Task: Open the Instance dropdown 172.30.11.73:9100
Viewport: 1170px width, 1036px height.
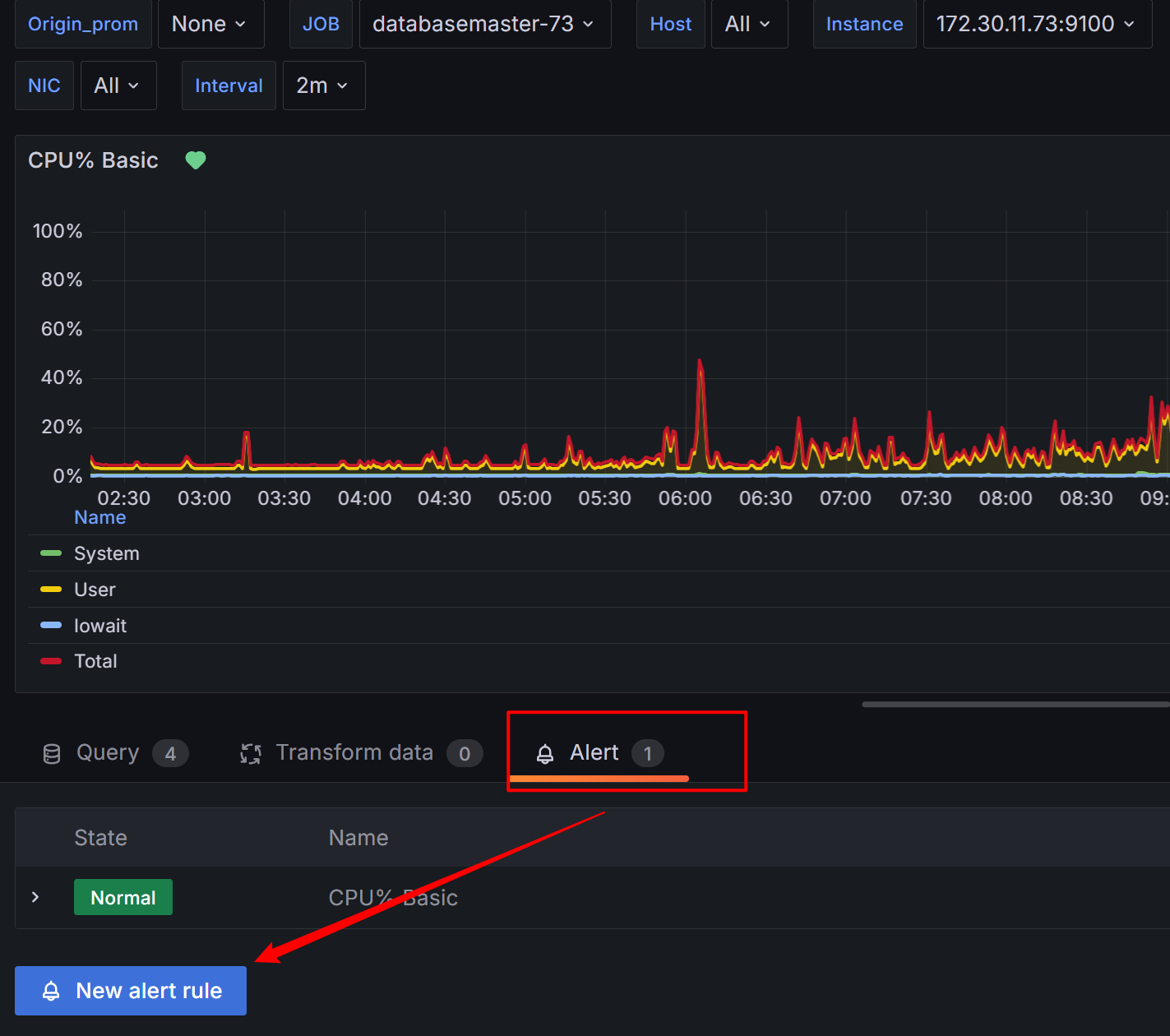Action: (1037, 24)
